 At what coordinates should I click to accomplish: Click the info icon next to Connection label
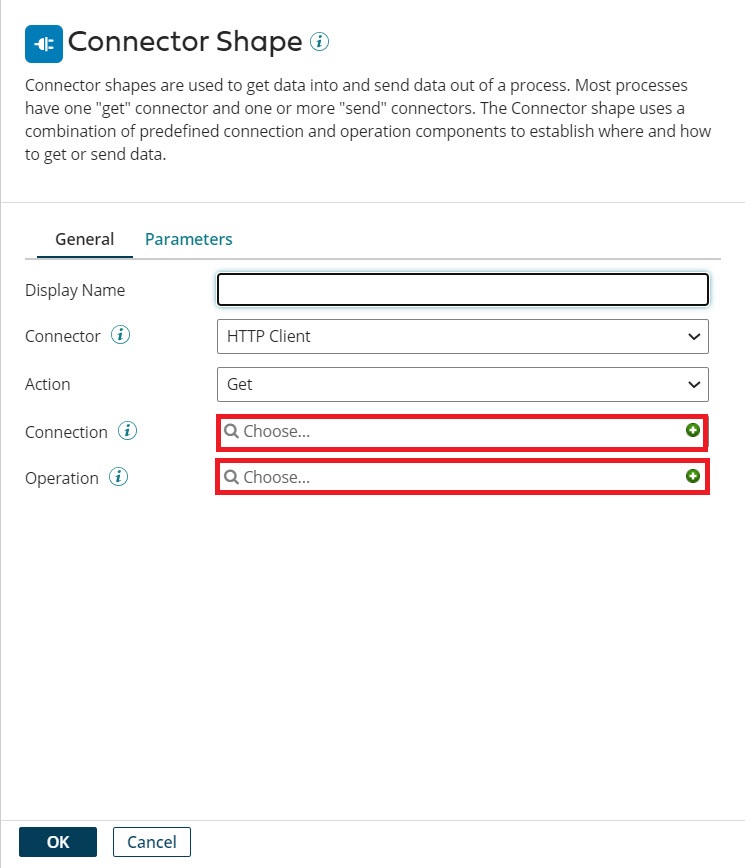pos(128,431)
